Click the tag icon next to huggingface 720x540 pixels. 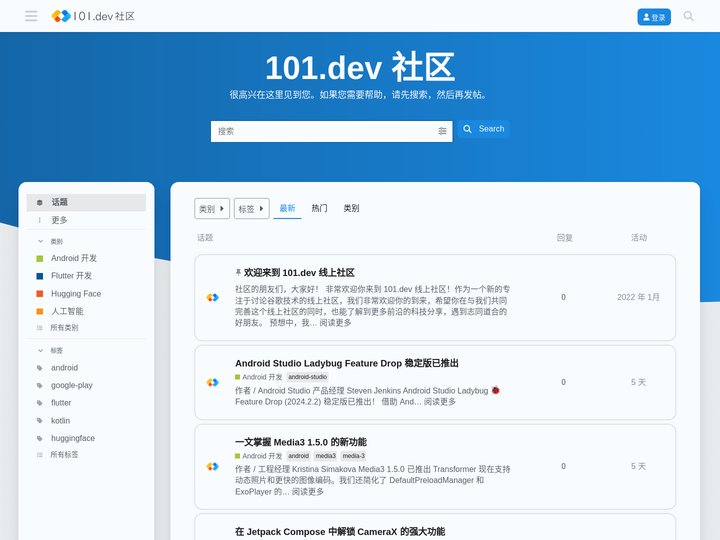tap(39, 439)
